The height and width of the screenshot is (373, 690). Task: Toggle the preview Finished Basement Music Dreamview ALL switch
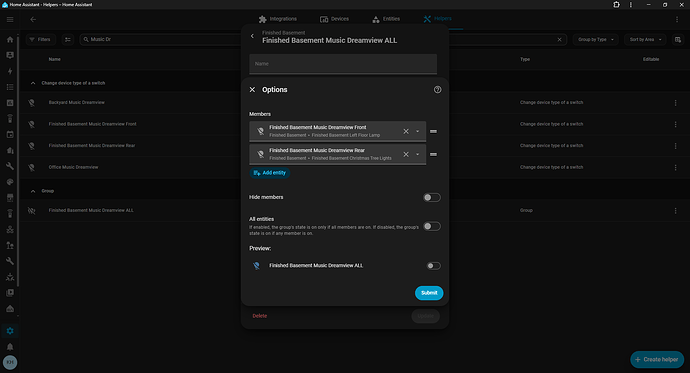(x=433, y=266)
